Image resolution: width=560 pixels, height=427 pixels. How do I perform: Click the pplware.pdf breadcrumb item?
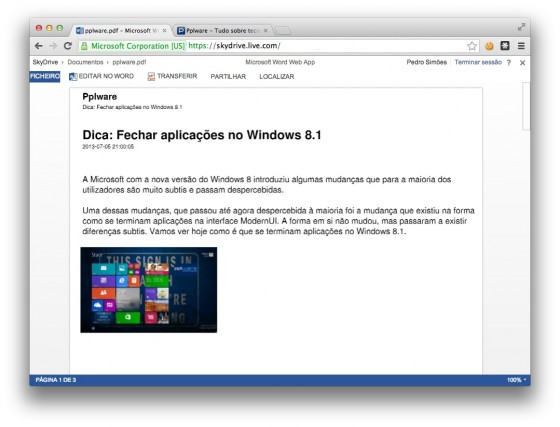tap(129, 62)
